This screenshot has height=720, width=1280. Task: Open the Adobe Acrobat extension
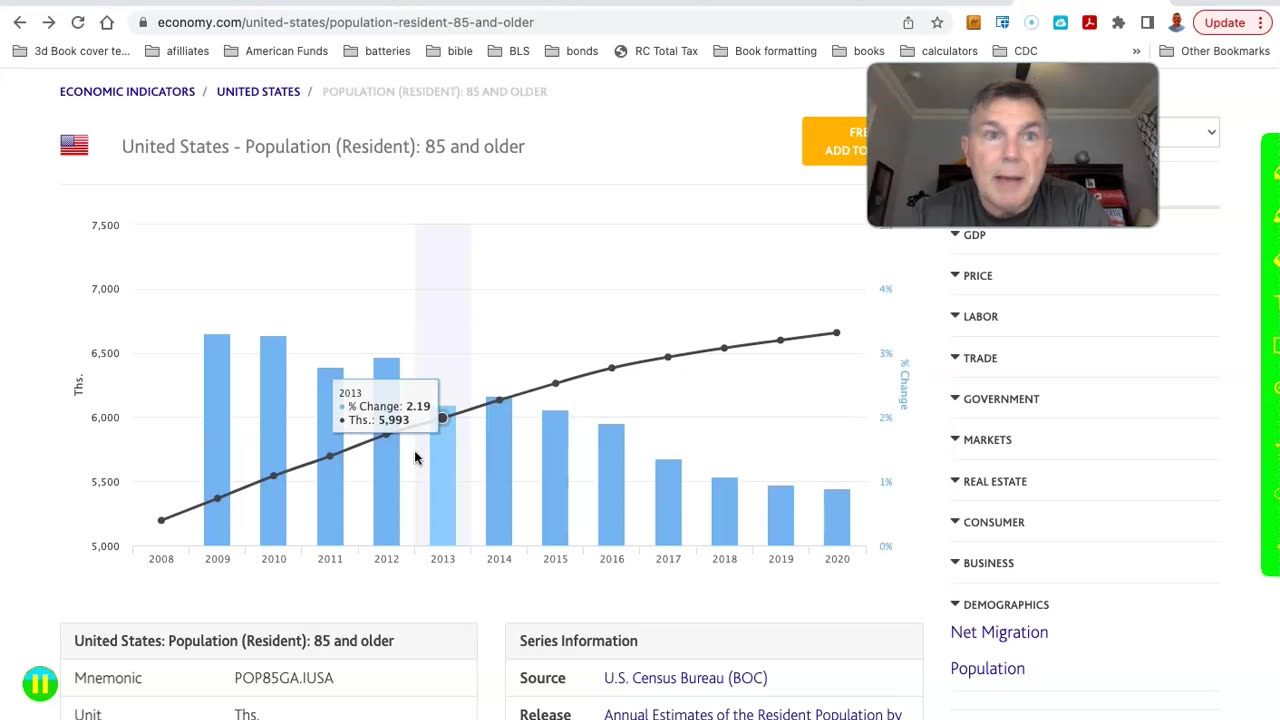[x=1089, y=22]
